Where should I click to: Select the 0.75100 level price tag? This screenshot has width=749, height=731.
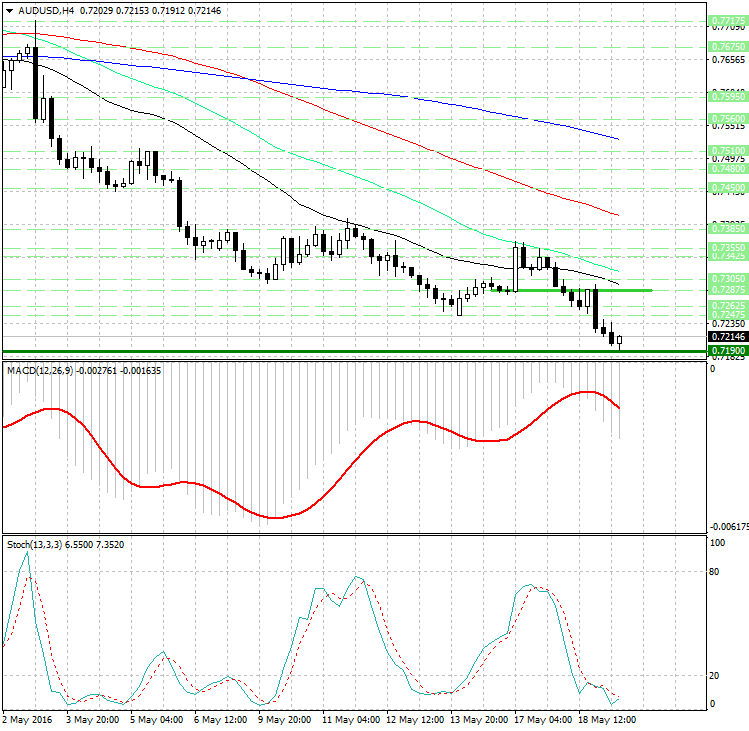[x=728, y=150]
